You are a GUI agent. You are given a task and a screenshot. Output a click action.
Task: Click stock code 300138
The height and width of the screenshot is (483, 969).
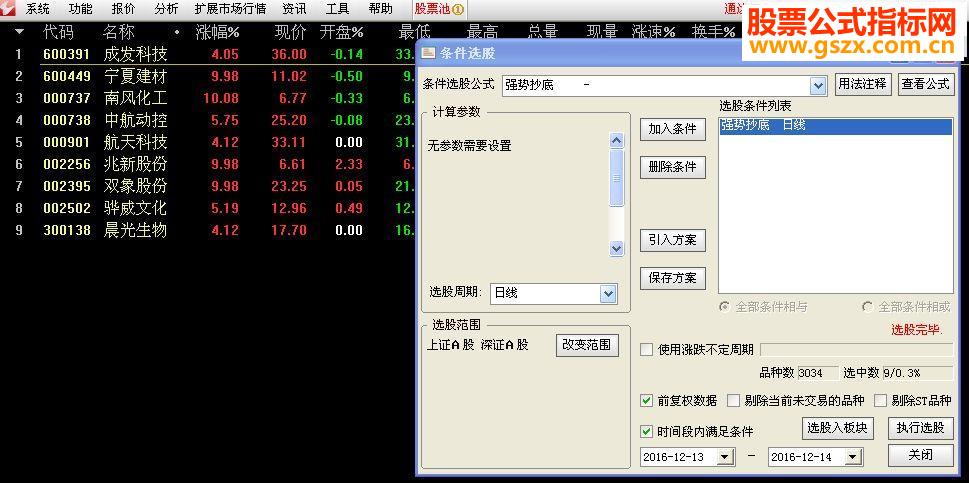click(x=67, y=230)
